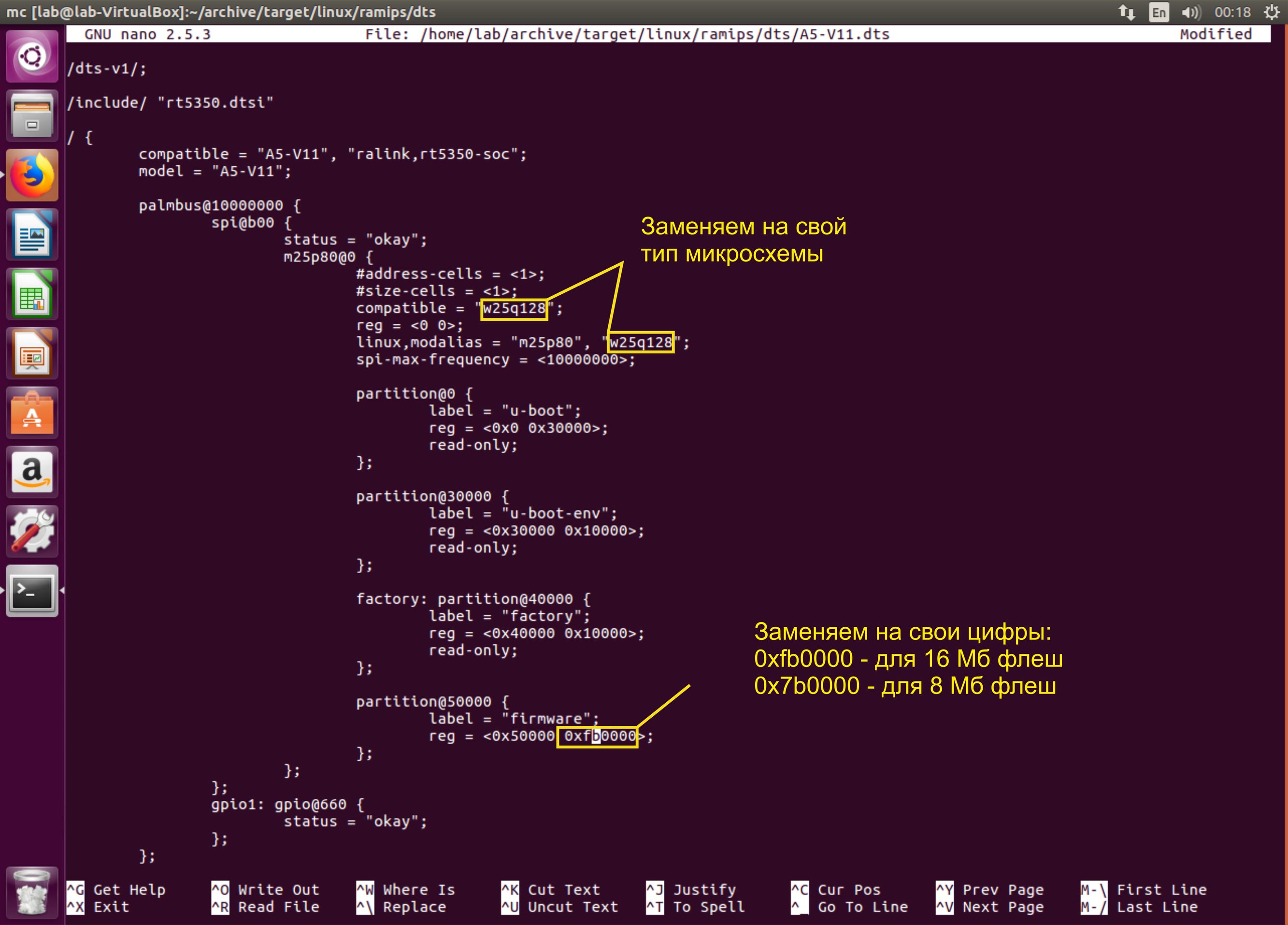Click the Modified status in nano header
Screen dimensions: 1288x925
[1216, 34]
